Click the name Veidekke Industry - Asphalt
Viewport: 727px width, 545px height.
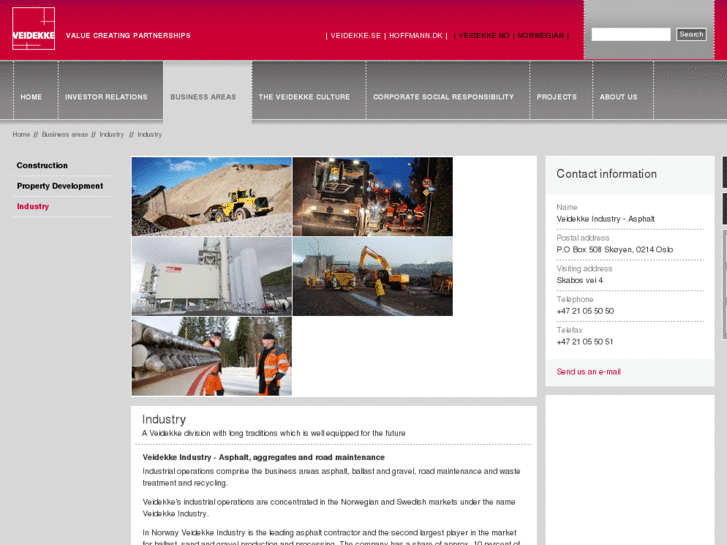606,219
